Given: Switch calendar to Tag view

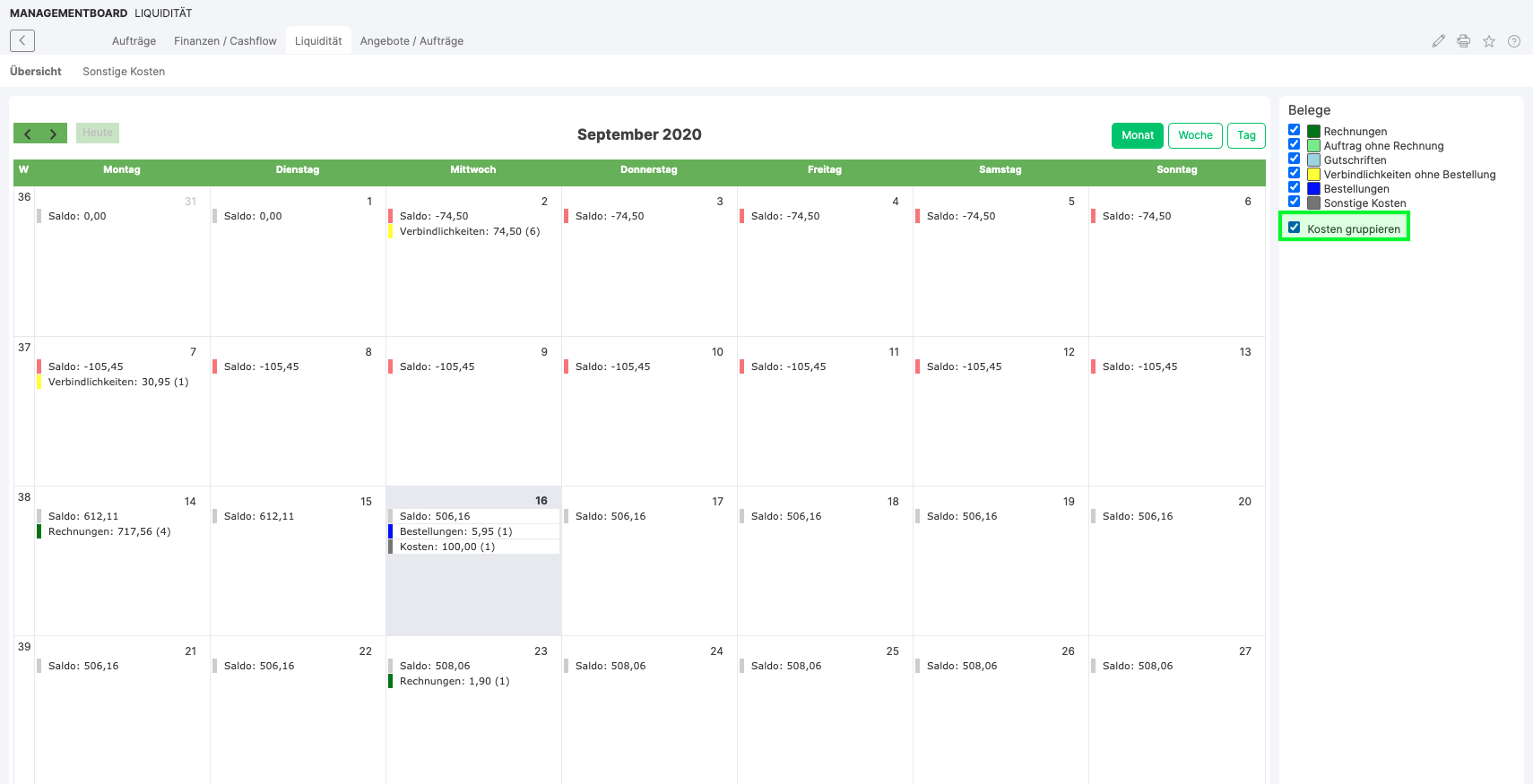Looking at the screenshot, I should point(1245,135).
